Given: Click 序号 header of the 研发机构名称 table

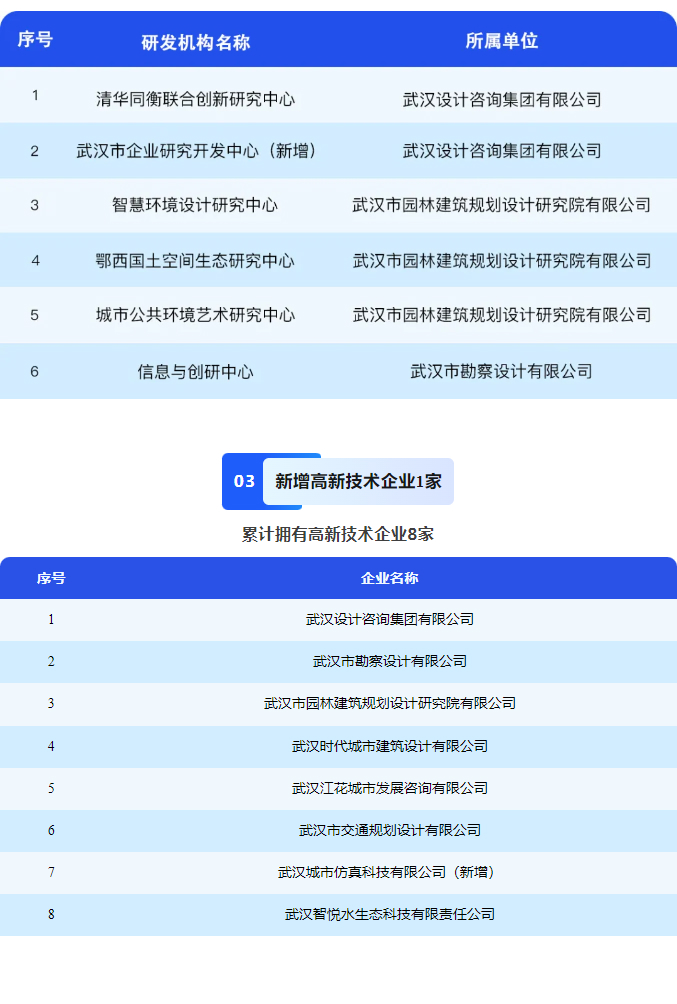Looking at the screenshot, I should point(35,40).
